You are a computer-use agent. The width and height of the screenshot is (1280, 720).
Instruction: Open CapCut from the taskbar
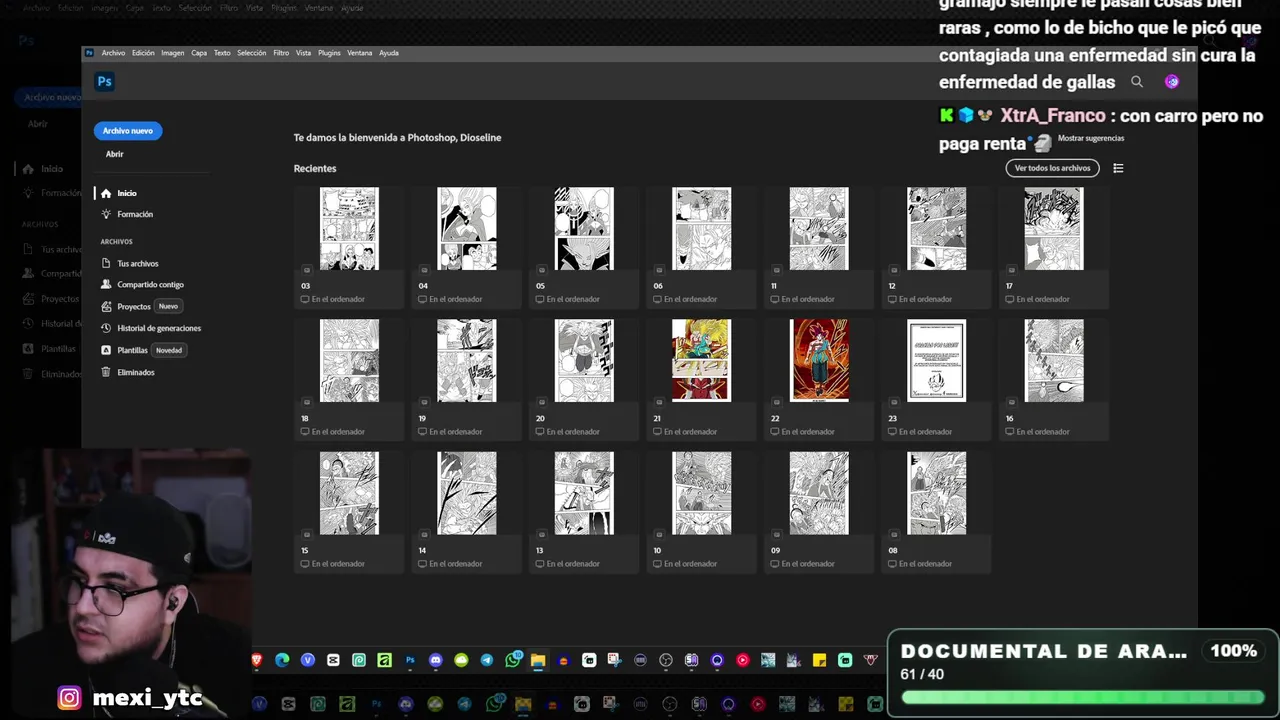[333, 660]
